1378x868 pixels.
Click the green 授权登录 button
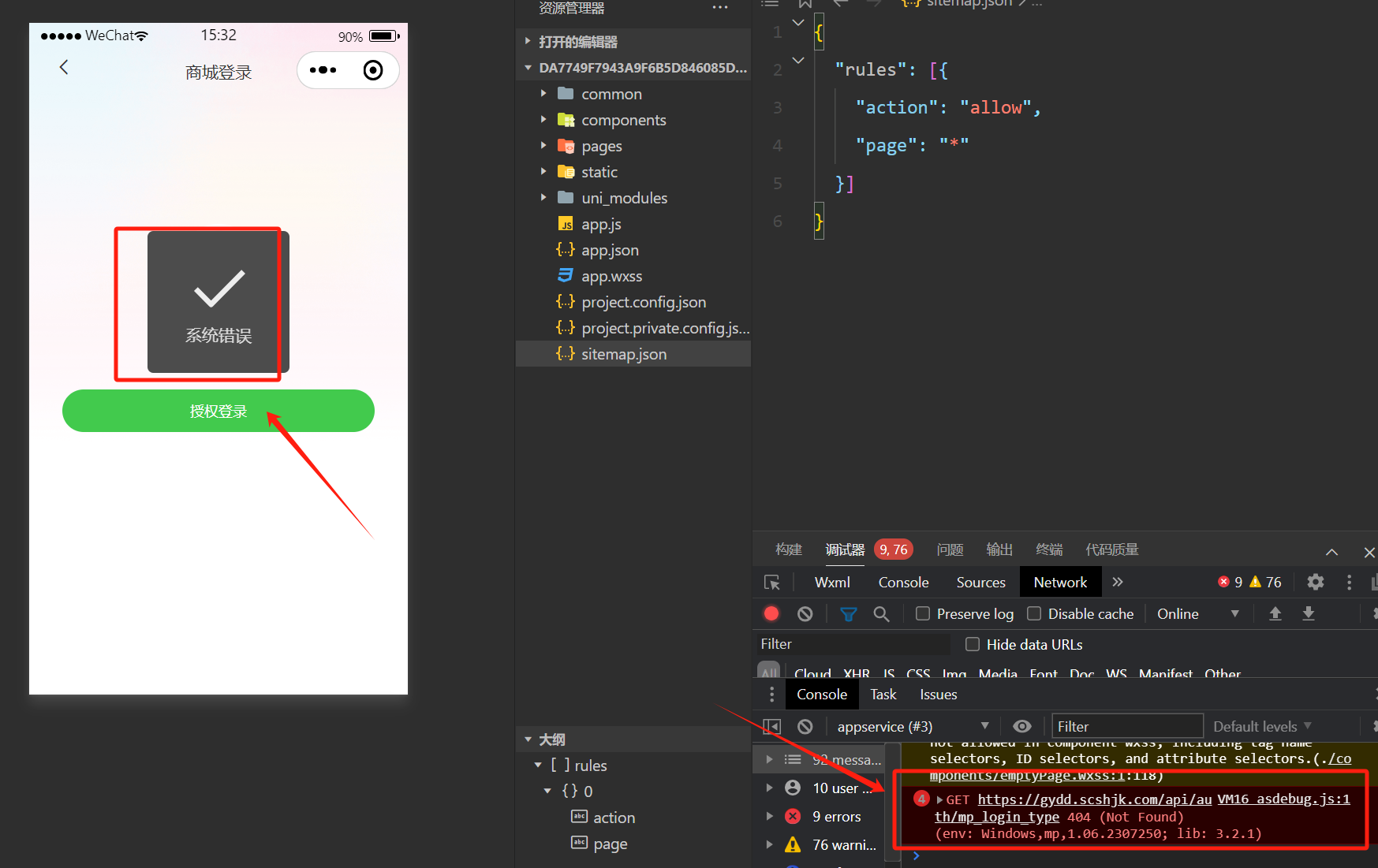coord(218,411)
